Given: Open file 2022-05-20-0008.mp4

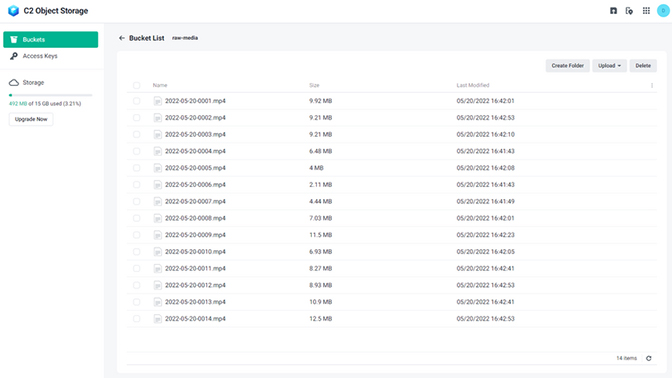Looking at the screenshot, I should pos(195,218).
